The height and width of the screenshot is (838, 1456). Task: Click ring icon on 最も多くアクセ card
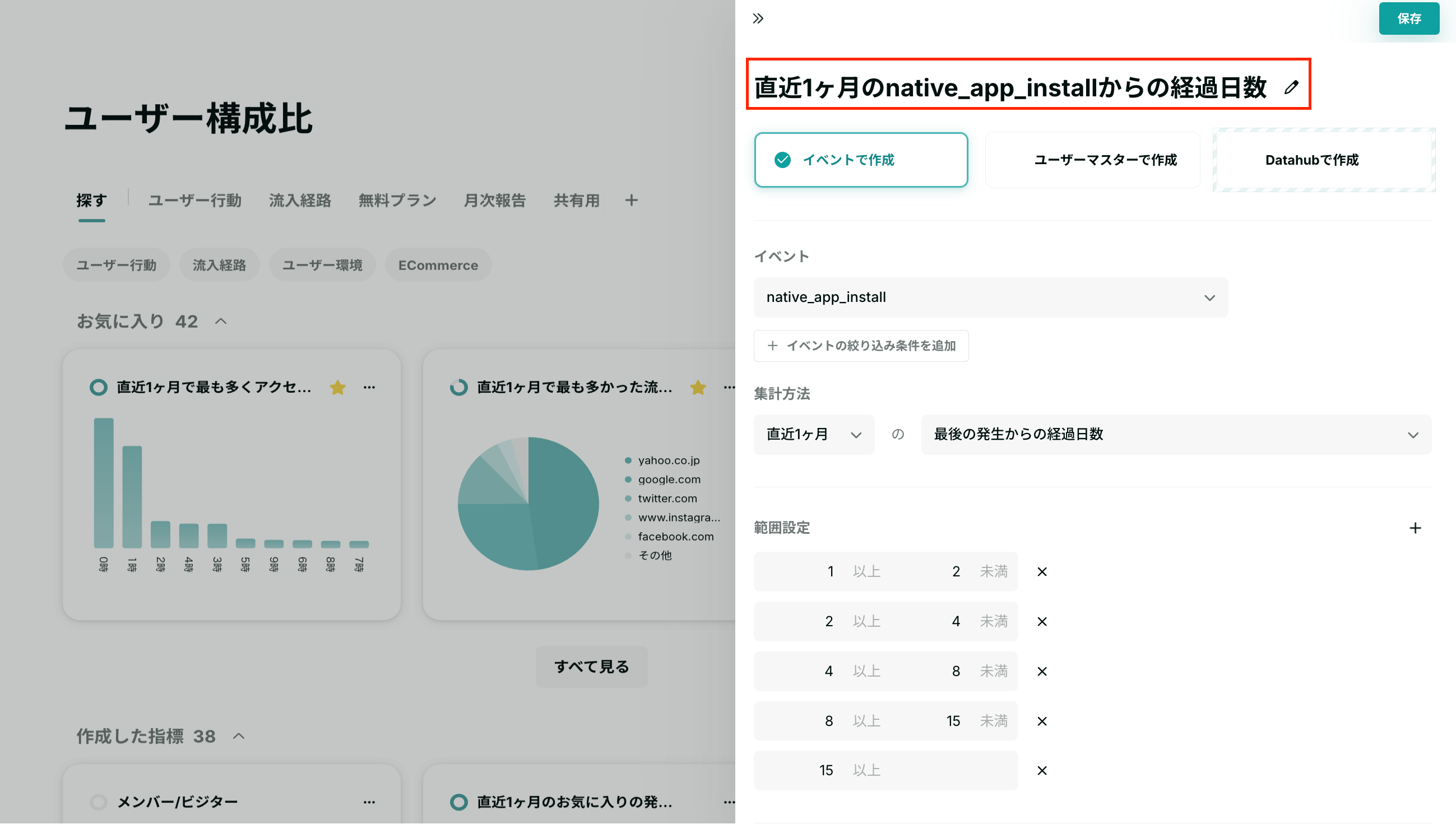tap(99, 387)
